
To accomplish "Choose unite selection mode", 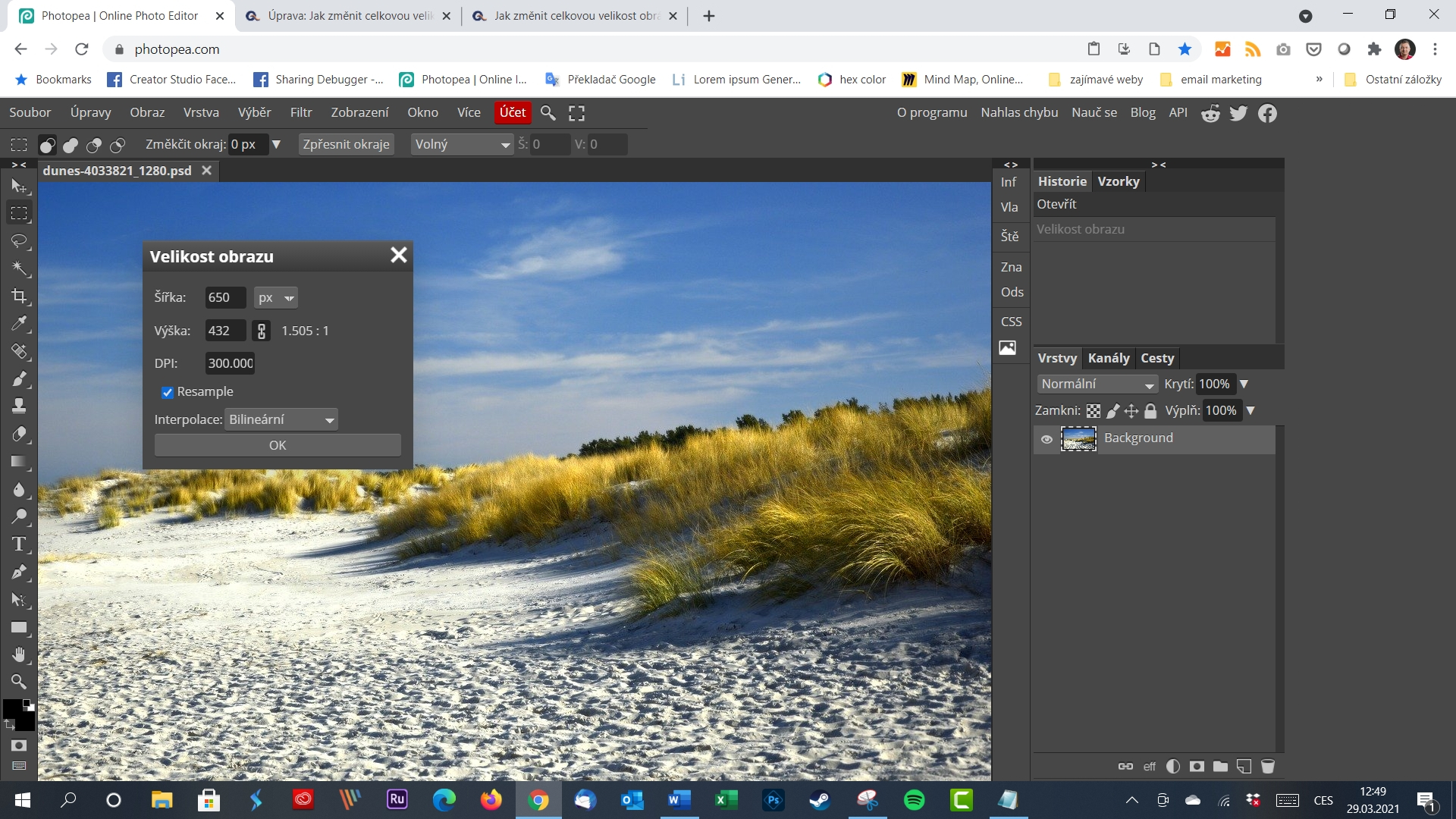I will click(71, 144).
